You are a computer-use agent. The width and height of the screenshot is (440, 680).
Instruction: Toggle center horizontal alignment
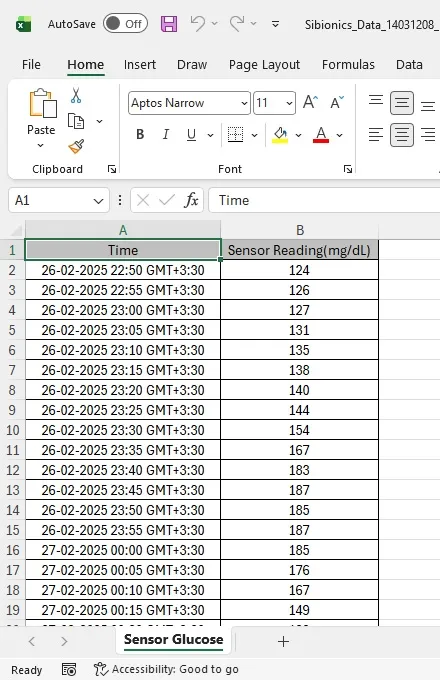pos(402,135)
